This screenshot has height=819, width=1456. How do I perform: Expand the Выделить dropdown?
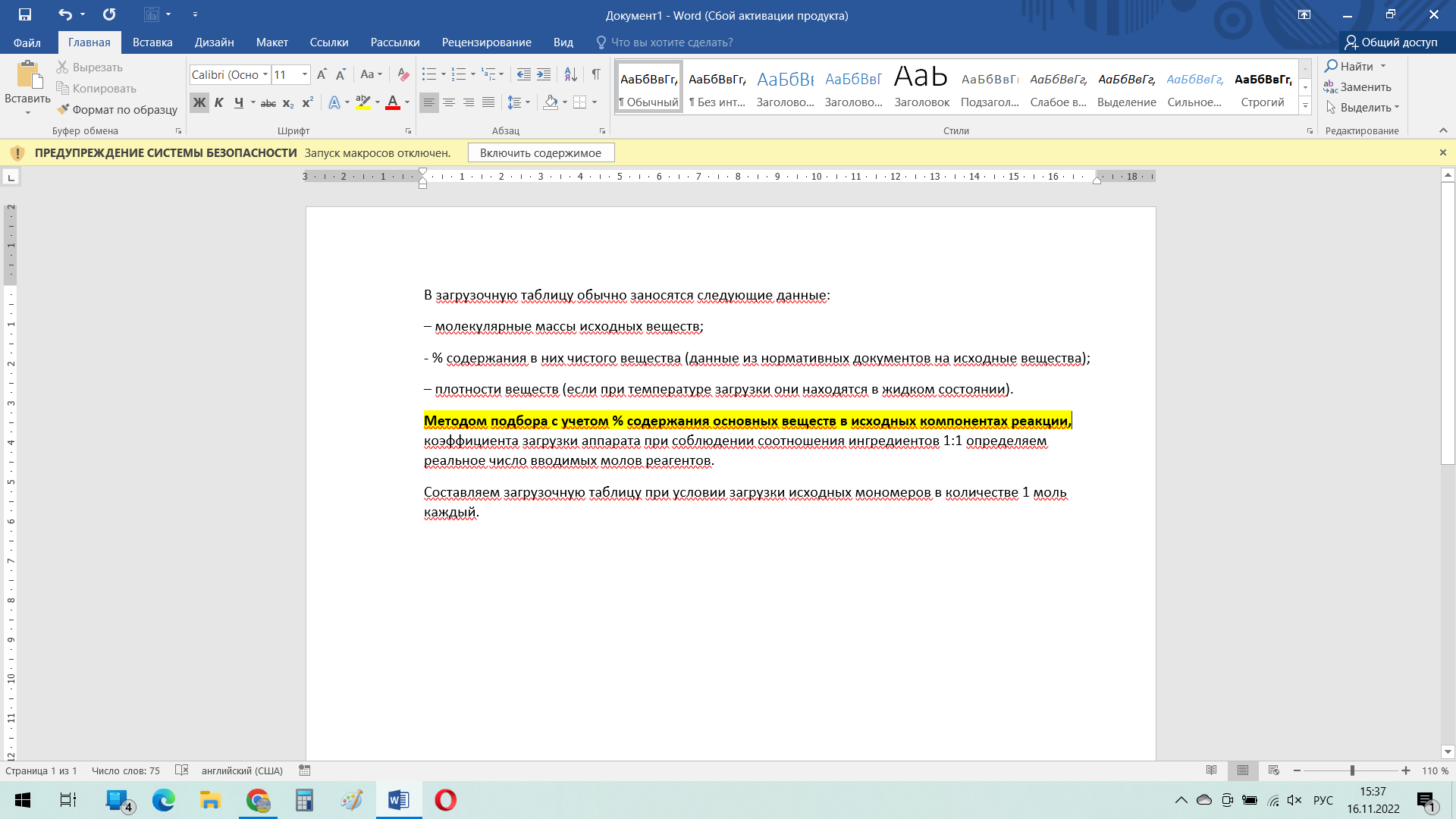point(1396,108)
